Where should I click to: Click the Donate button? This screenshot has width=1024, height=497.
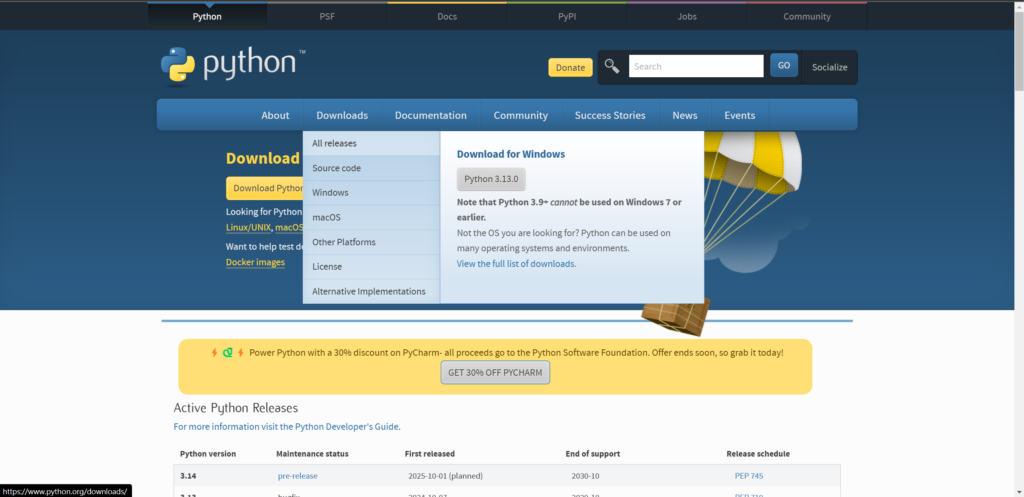tap(570, 67)
